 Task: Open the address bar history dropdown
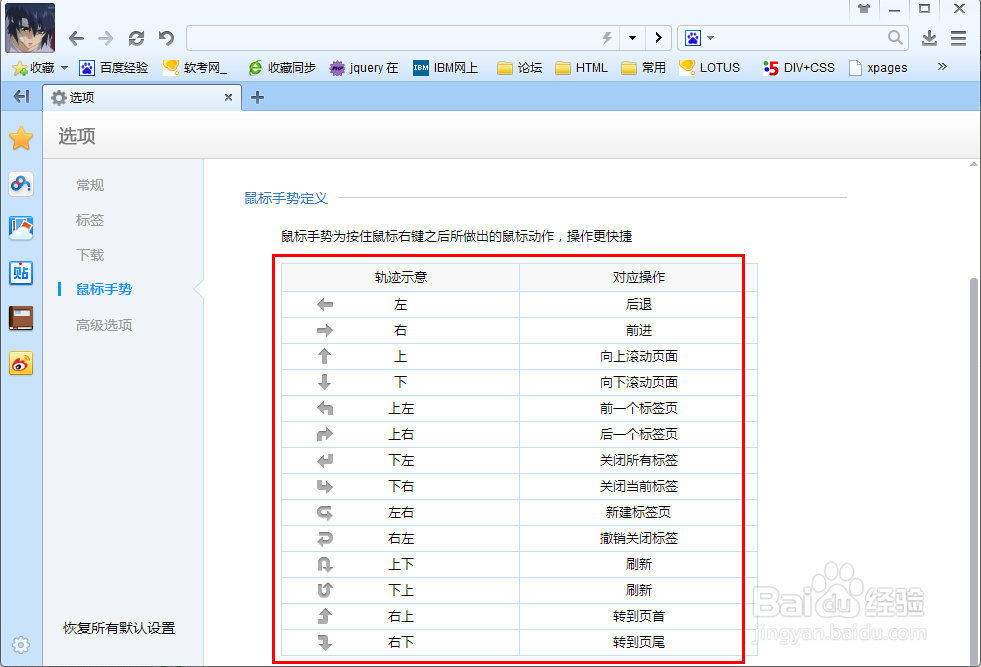633,38
